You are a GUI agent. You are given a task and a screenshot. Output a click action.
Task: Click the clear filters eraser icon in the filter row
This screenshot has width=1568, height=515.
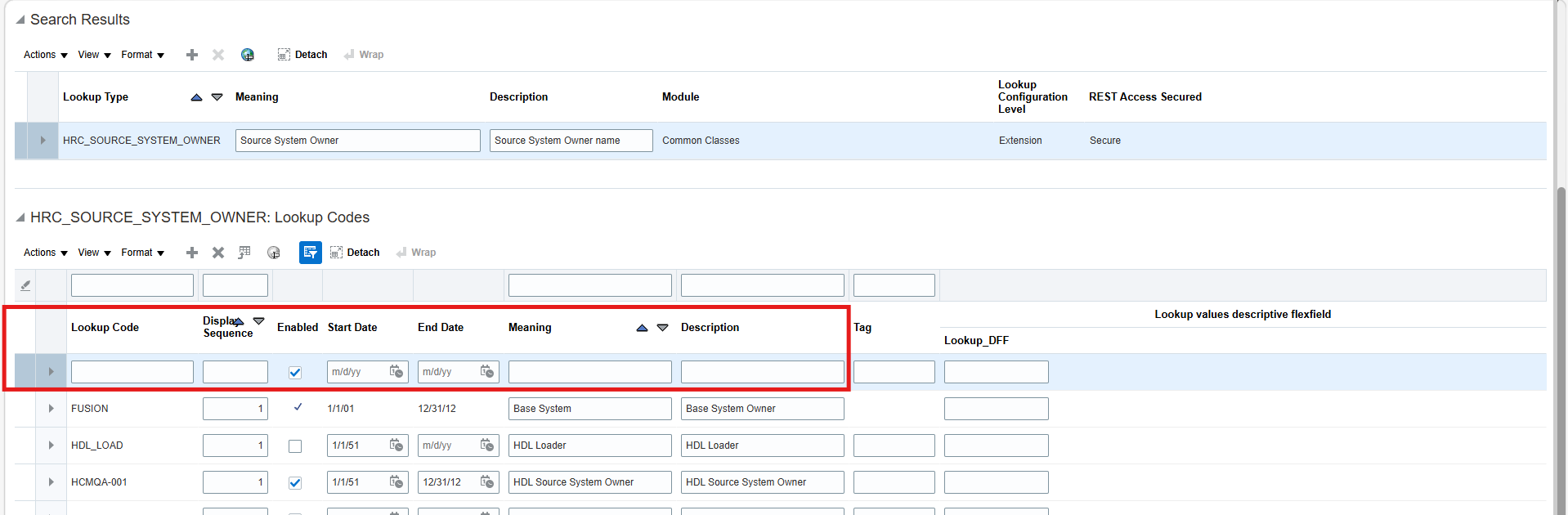click(x=25, y=285)
